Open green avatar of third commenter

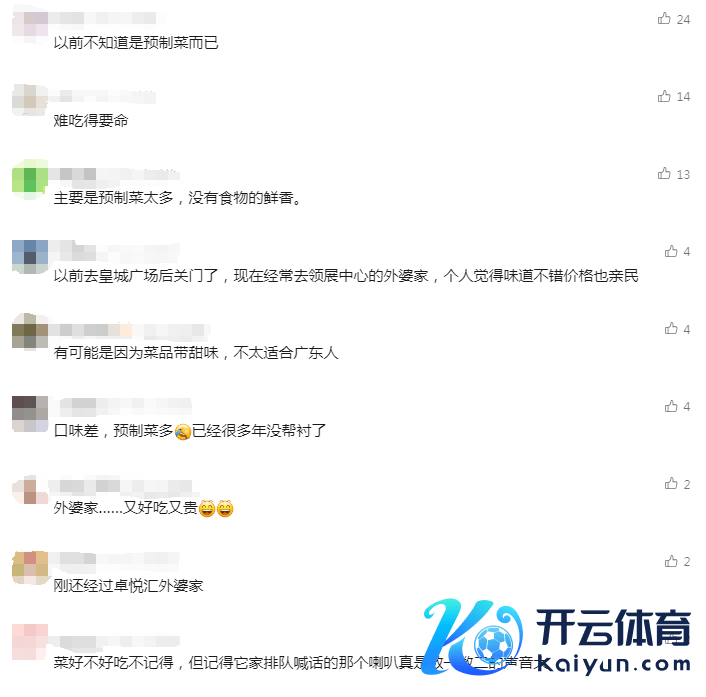point(30,180)
